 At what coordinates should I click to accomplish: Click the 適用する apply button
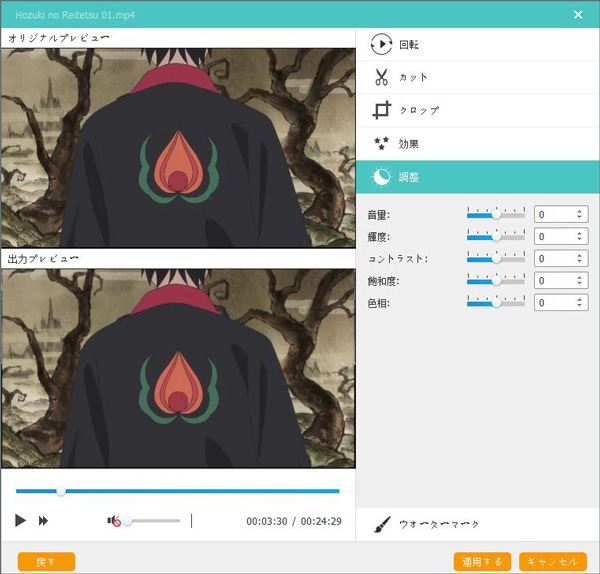(x=482, y=561)
